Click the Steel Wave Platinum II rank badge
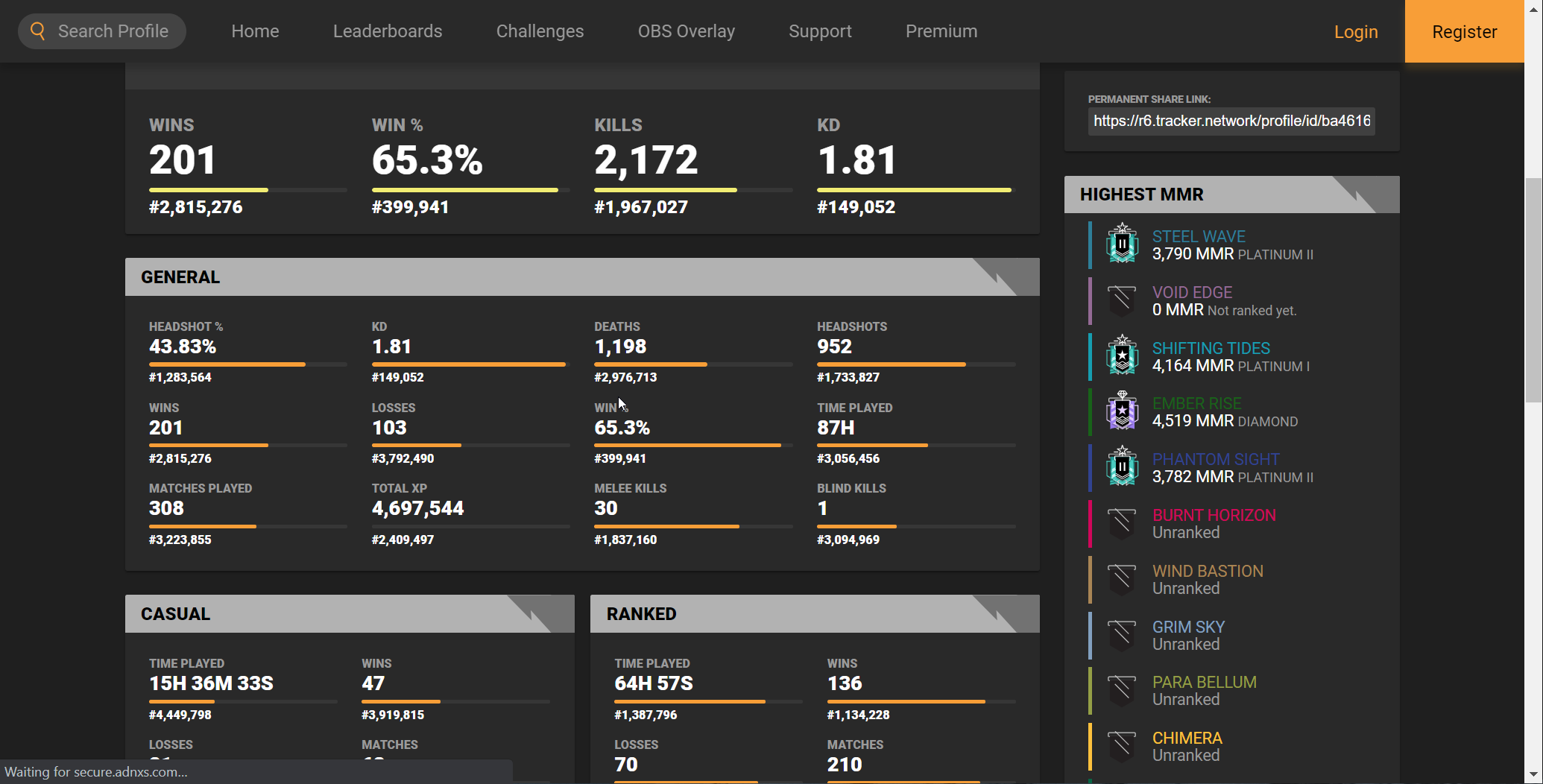Screen dimensions: 1543x784 point(1122,244)
